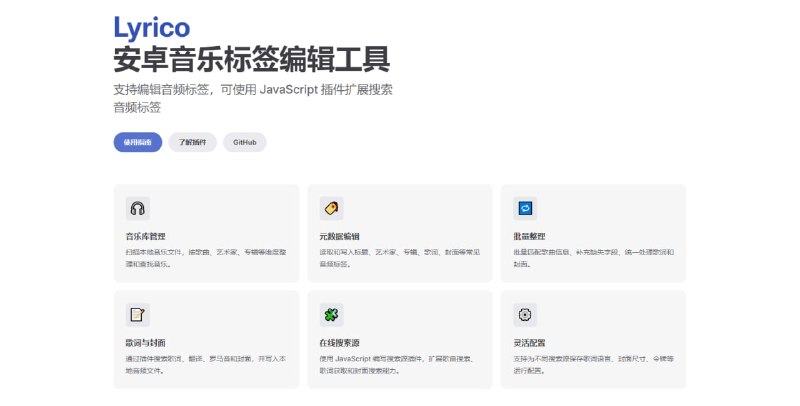This screenshot has width=800, height=406.
Task: Click the JavaScript description under 在线搜索源
Action: pos(396,365)
